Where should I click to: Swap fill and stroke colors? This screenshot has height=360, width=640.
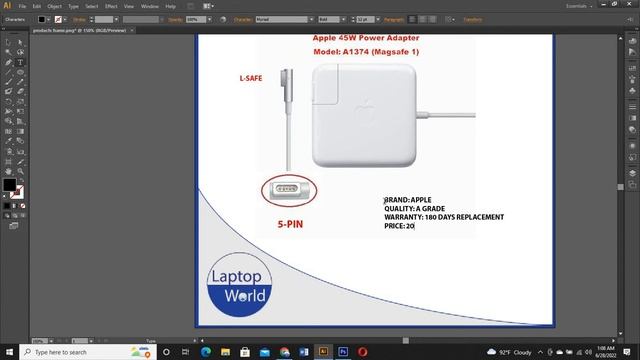click(22, 180)
